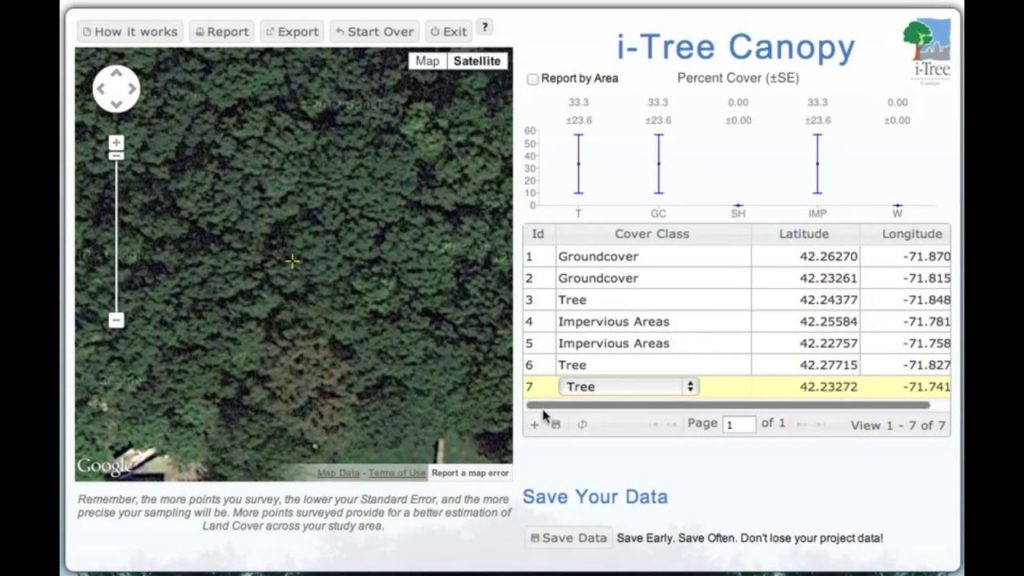
Task: Enable the Report by Area checkbox
Action: pyautogui.click(x=533, y=79)
